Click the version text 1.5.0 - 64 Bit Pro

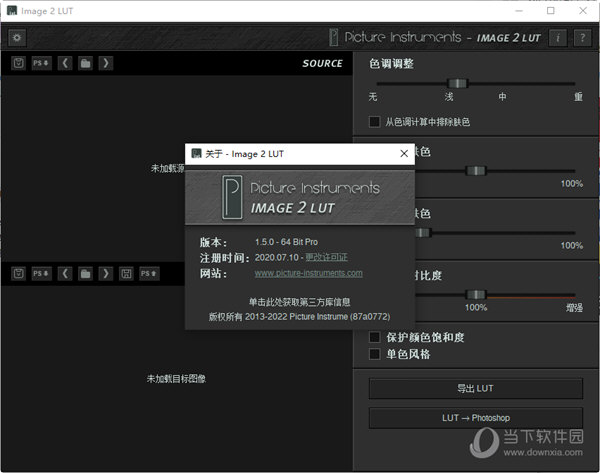click(286, 242)
